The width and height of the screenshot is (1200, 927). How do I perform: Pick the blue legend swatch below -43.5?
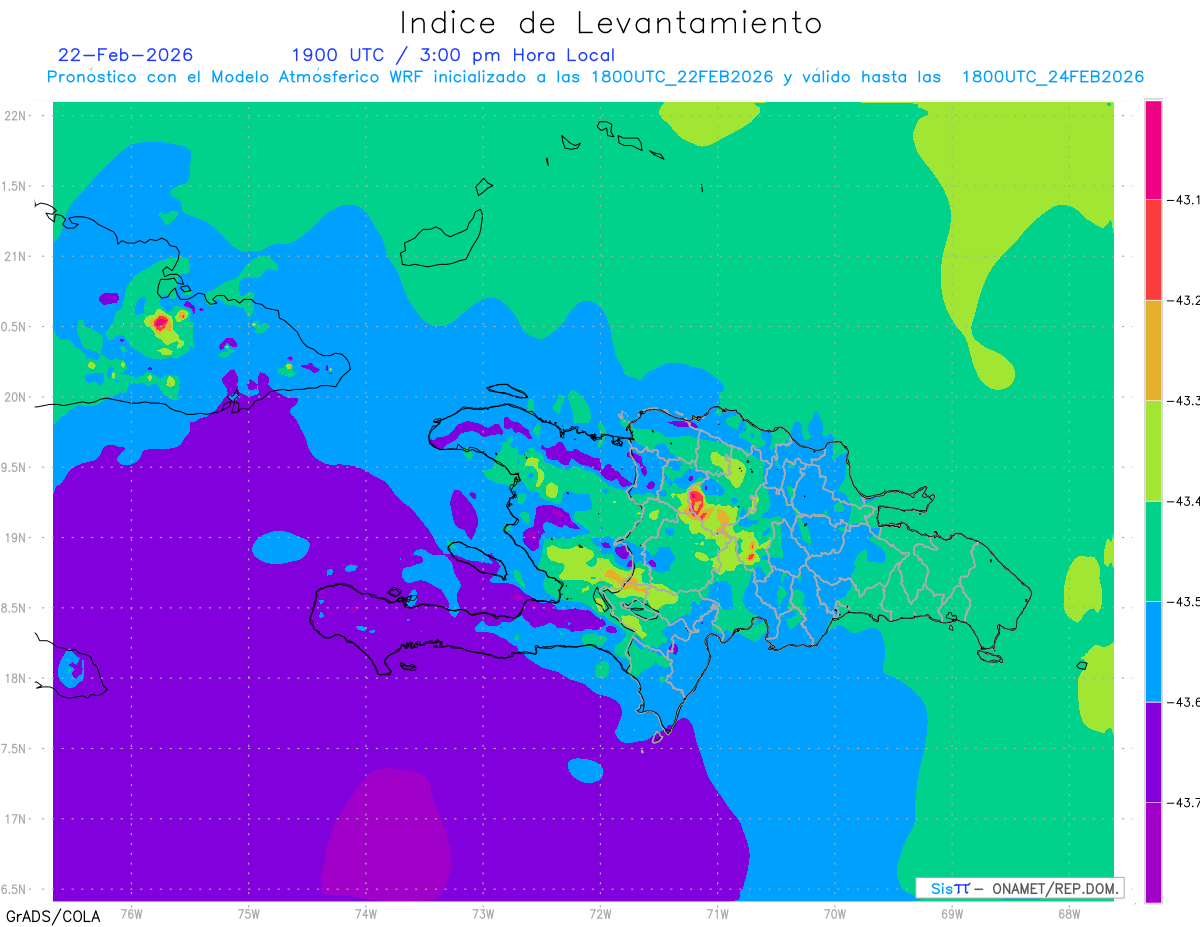[1153, 652]
